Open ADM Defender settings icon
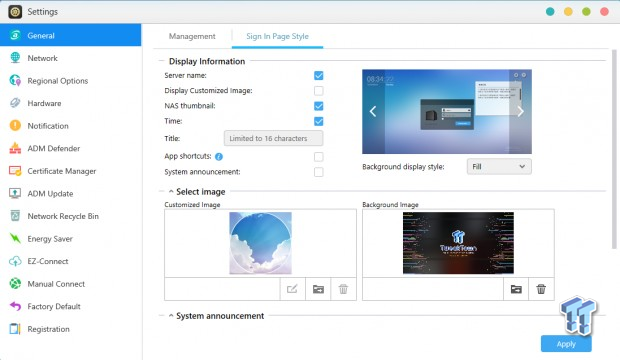 tap(15, 148)
